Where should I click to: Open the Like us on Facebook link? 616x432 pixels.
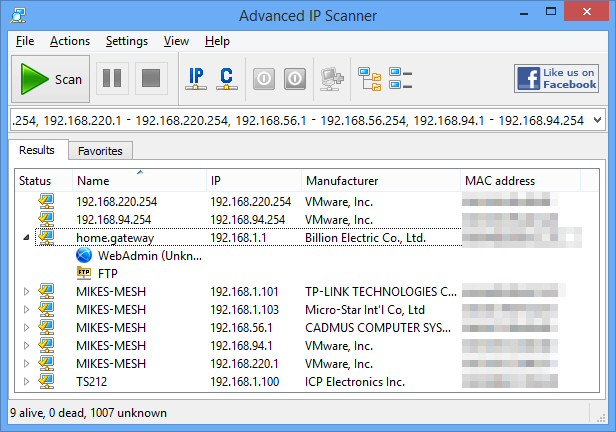coord(556,79)
